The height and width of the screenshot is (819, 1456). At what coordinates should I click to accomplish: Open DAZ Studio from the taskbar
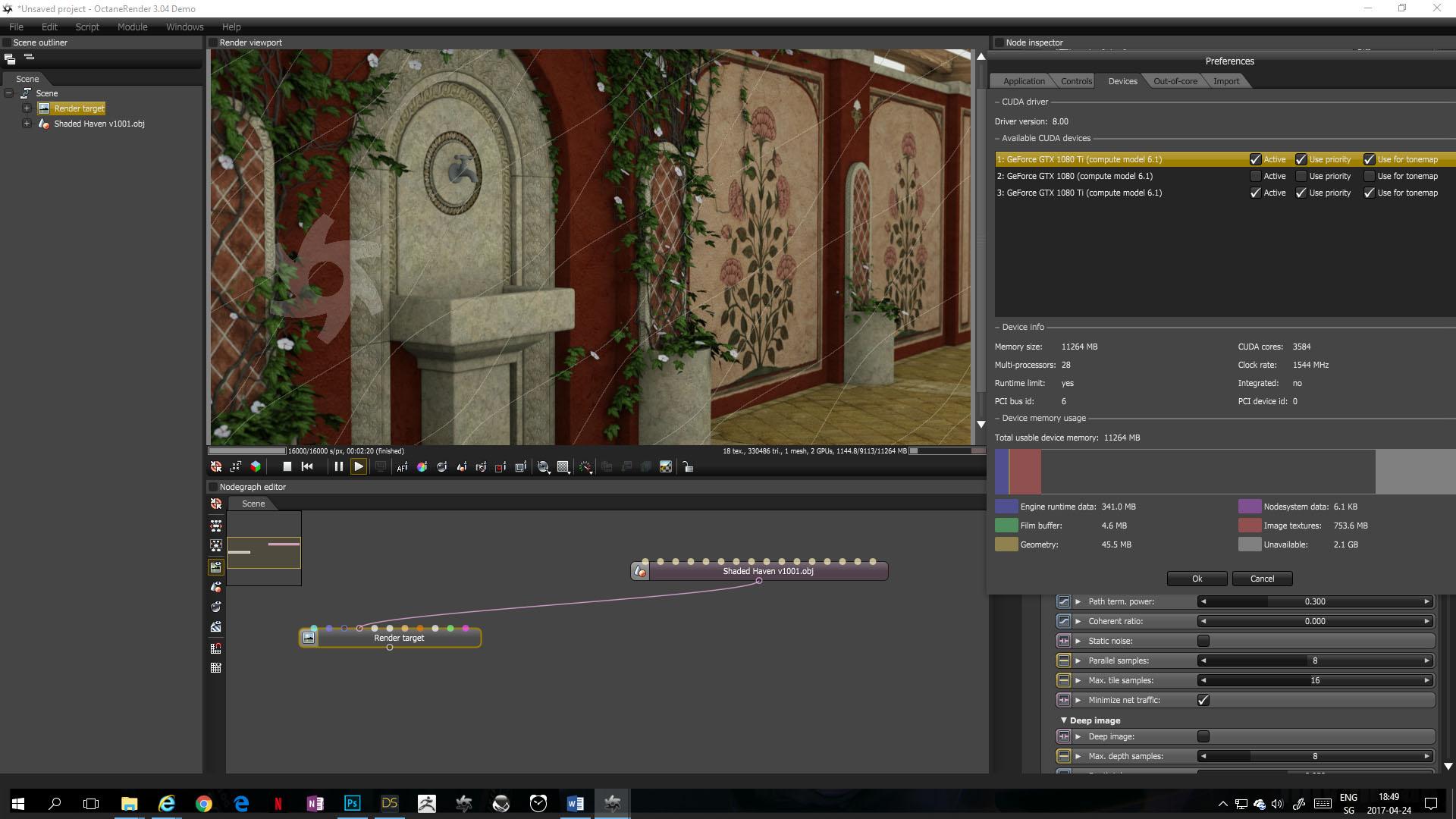click(389, 803)
